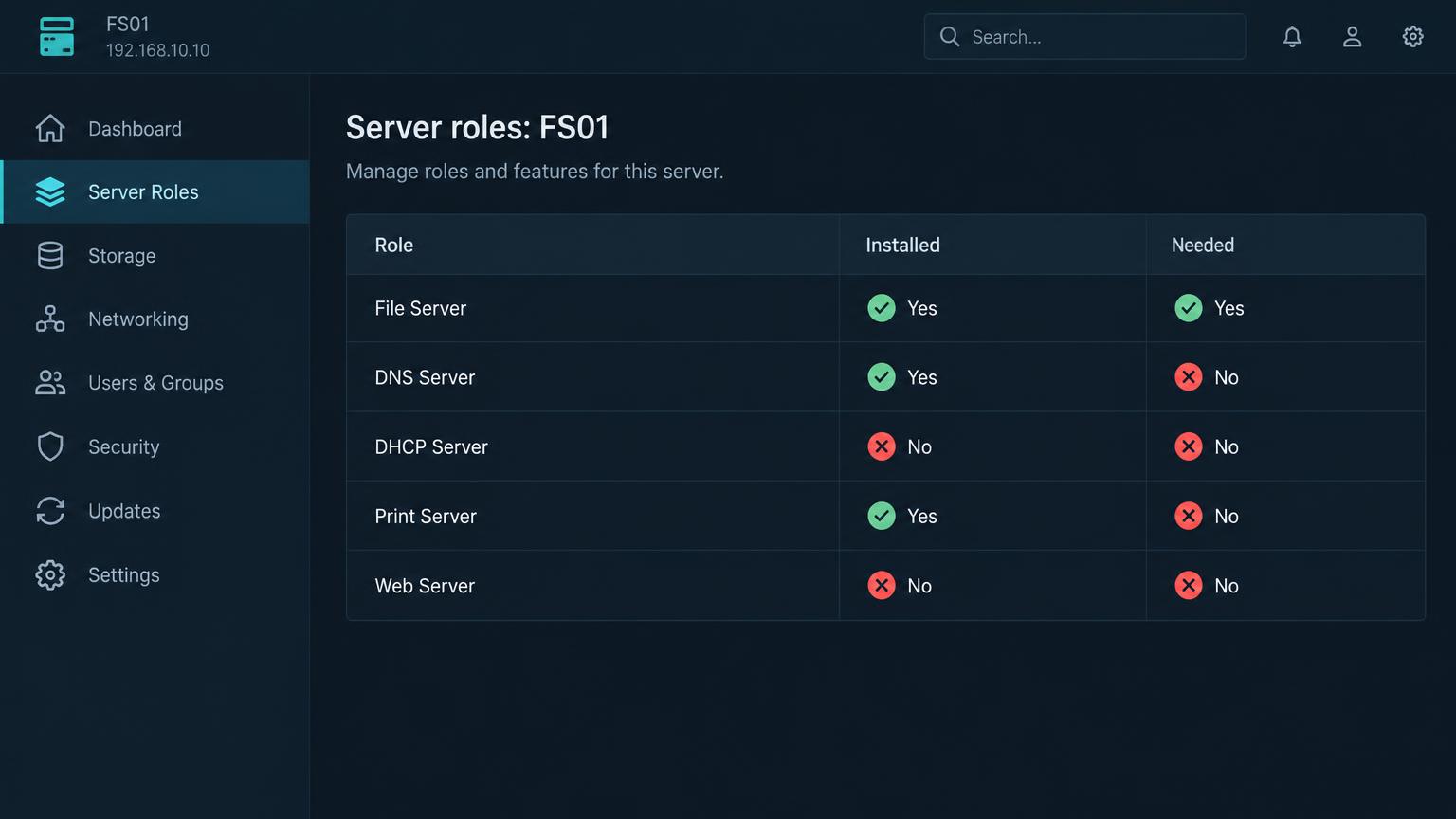
Task: Click File Server installed check icon
Action: click(882, 308)
